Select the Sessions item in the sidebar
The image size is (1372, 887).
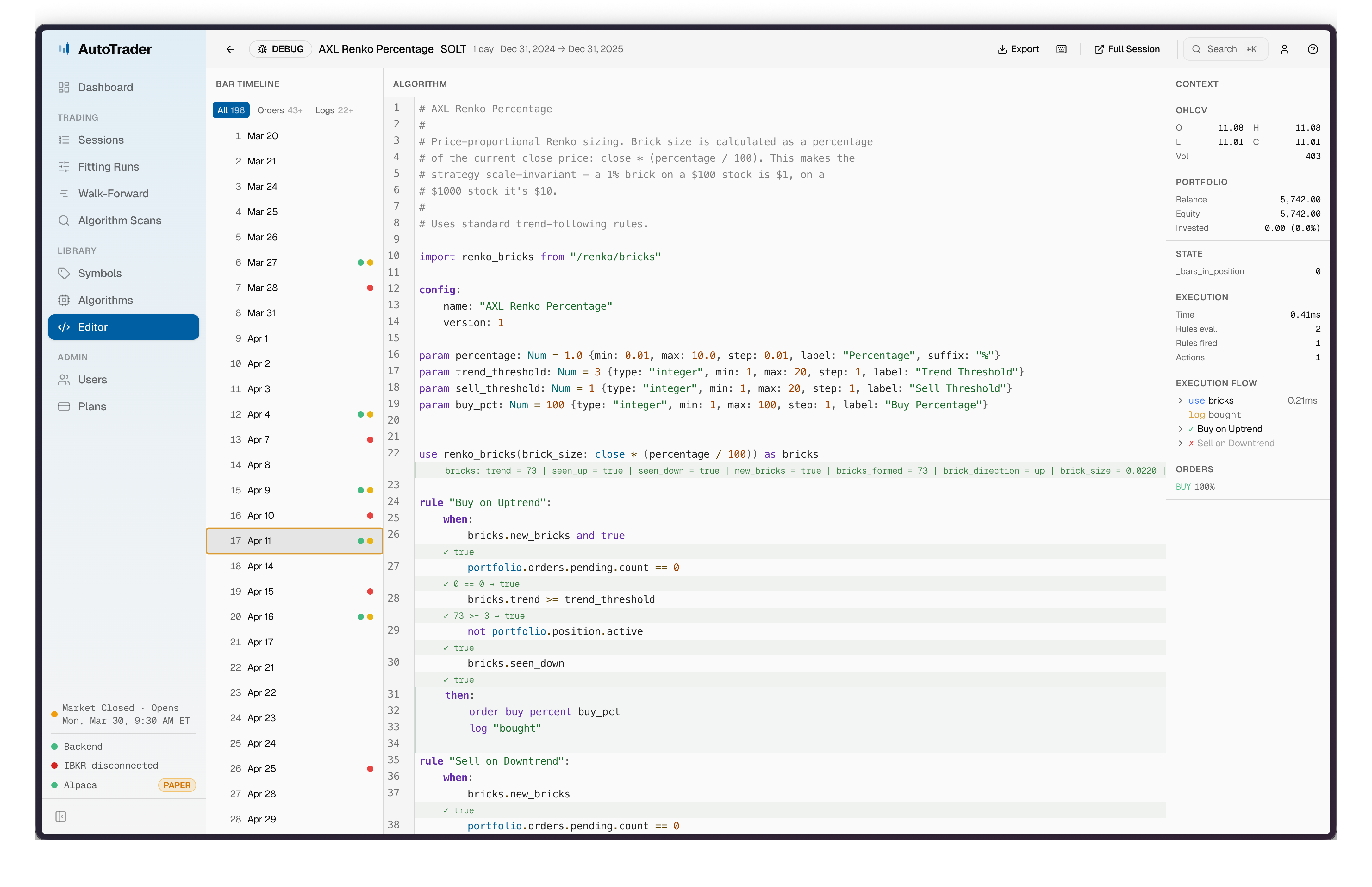pyautogui.click(x=101, y=140)
